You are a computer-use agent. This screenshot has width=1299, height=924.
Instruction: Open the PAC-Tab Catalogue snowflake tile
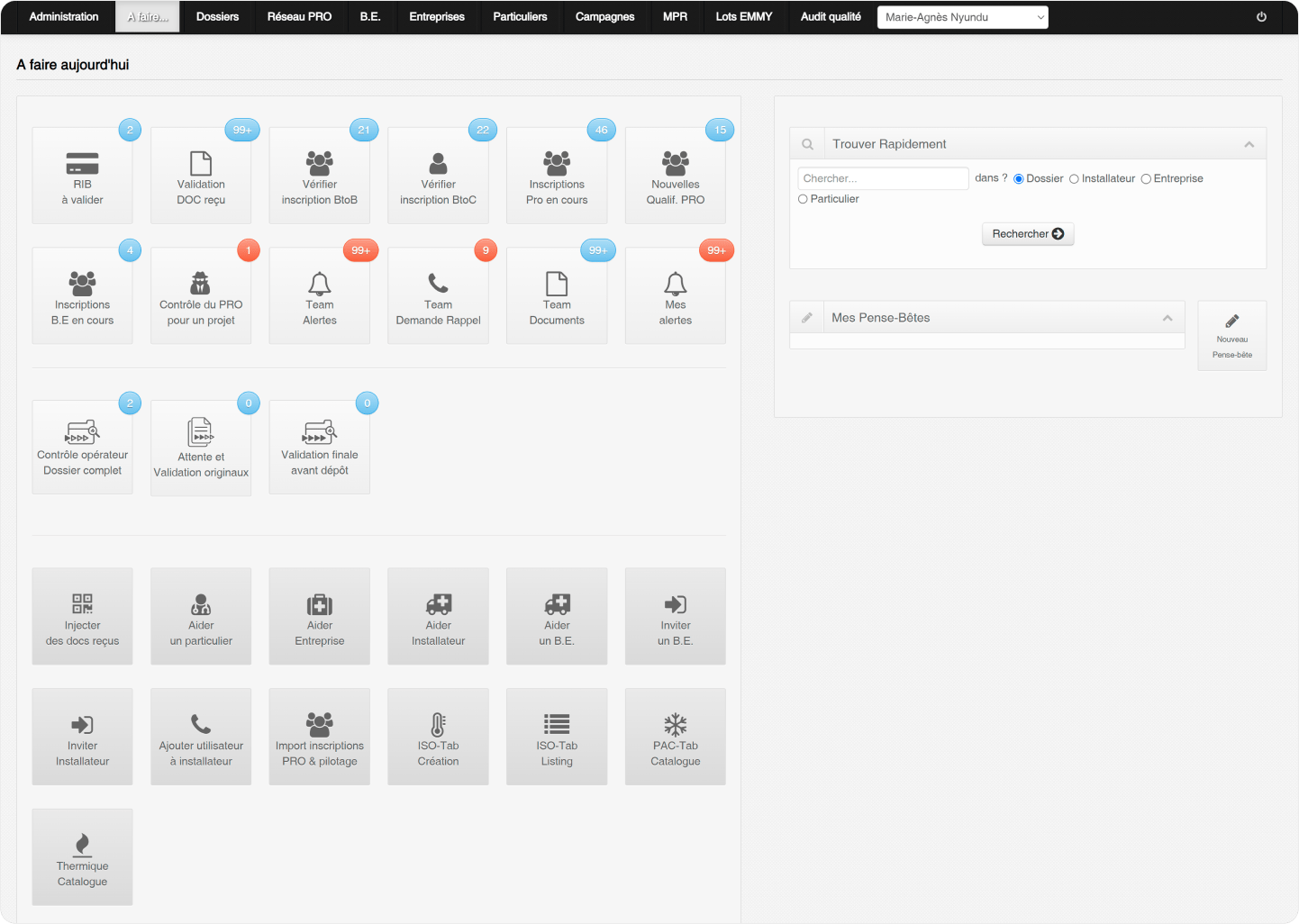[x=675, y=738]
